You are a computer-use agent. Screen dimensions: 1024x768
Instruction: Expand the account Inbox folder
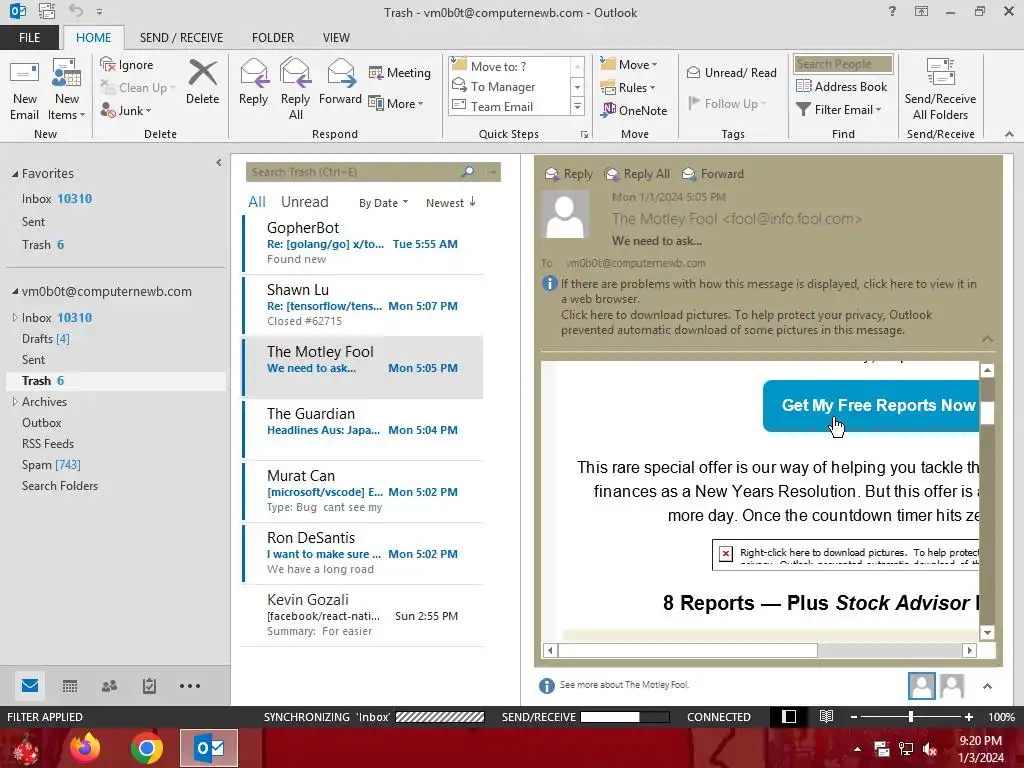pos(14,317)
